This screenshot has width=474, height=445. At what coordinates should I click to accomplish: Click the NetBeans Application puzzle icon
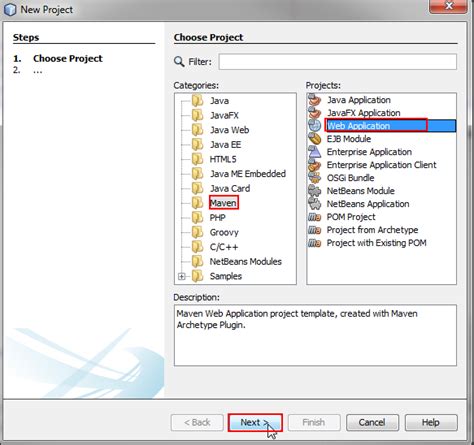pos(314,204)
